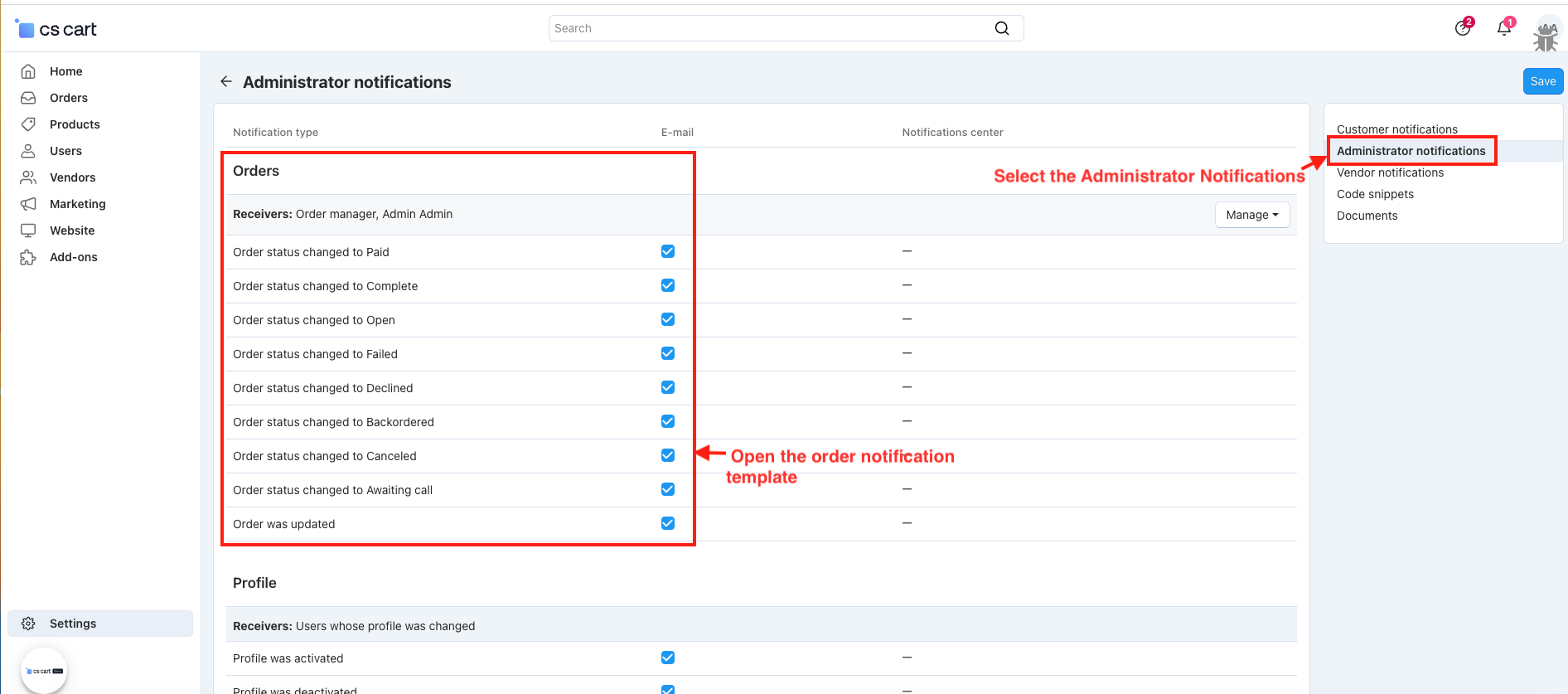
Task: Click the Home sidebar icon
Action: coord(28,71)
